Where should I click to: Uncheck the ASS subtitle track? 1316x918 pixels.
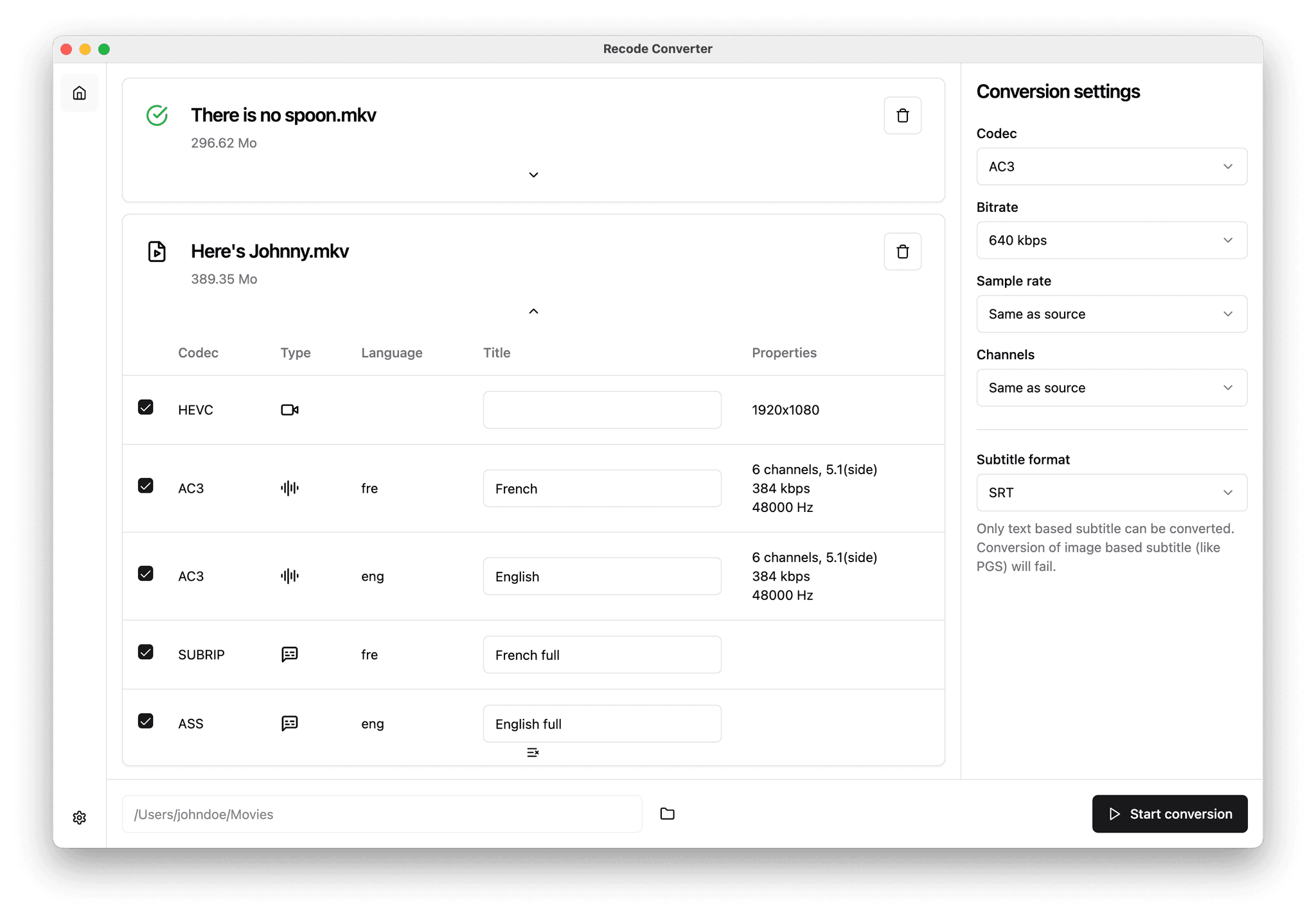(146, 721)
